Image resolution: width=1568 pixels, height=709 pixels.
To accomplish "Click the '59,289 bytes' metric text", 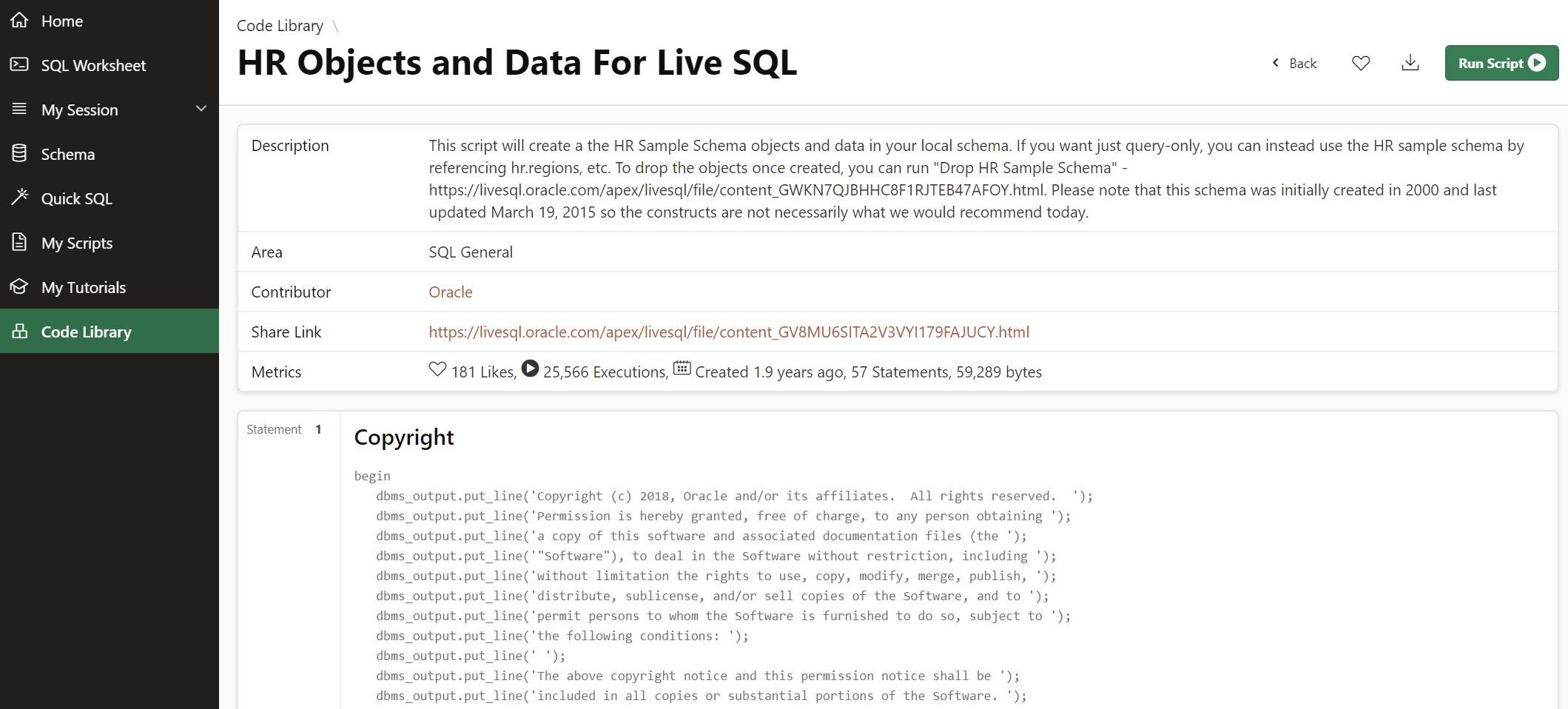I will tap(999, 372).
